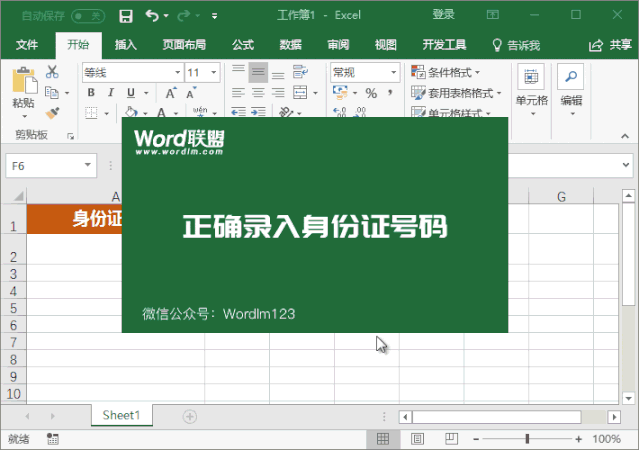Click the percent style icon
639x450 pixels.
click(371, 93)
